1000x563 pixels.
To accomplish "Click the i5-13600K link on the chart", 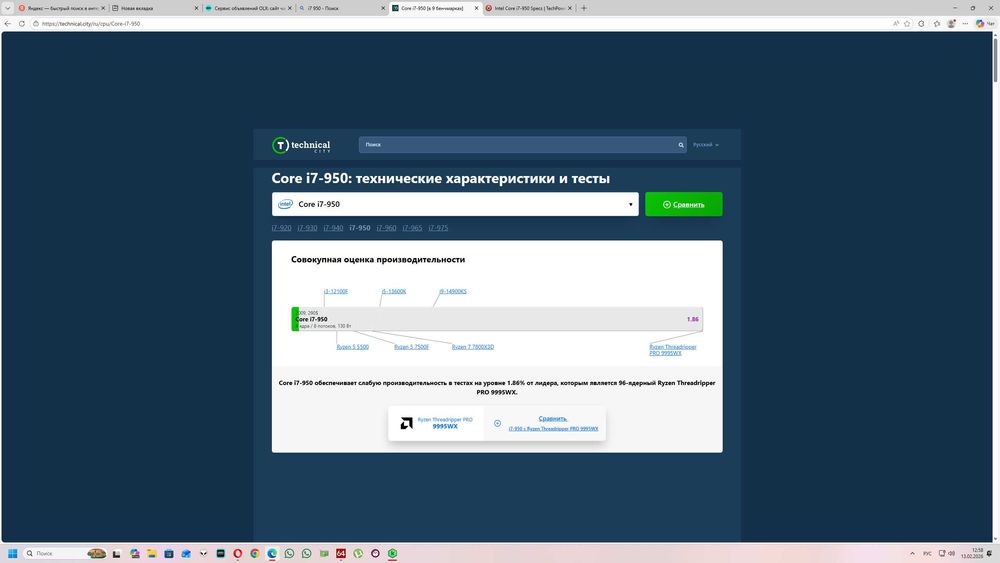I will (x=394, y=291).
